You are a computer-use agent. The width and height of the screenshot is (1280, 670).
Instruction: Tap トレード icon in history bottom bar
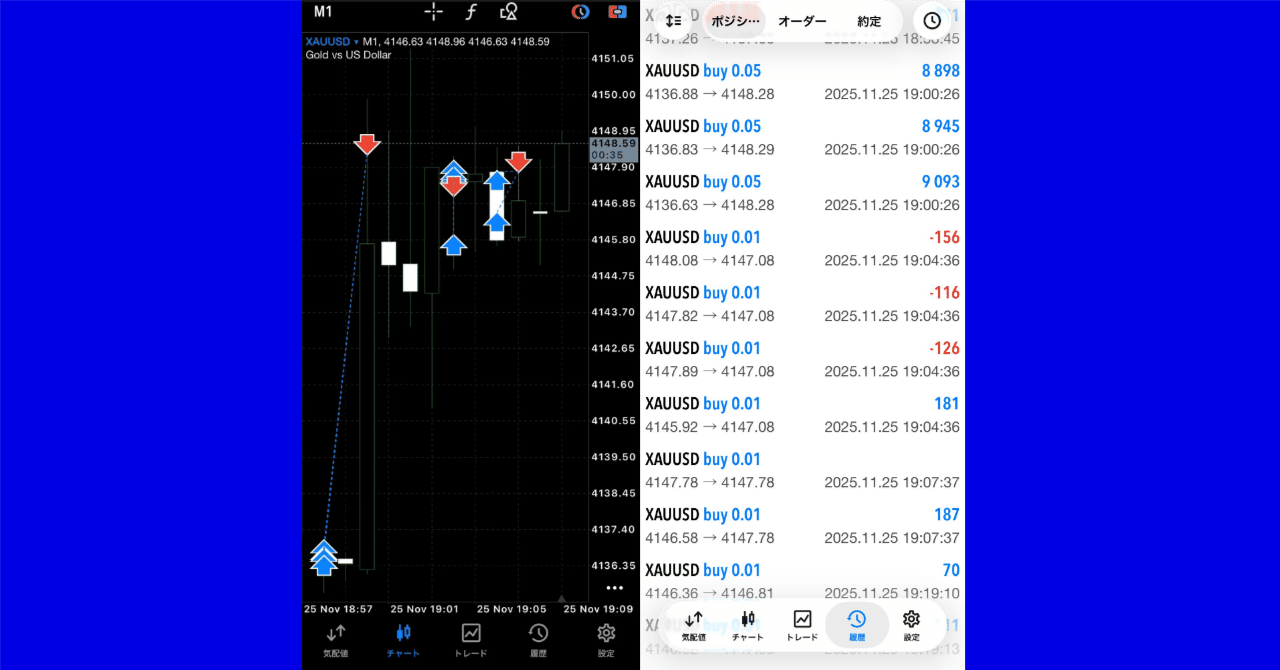point(802,626)
